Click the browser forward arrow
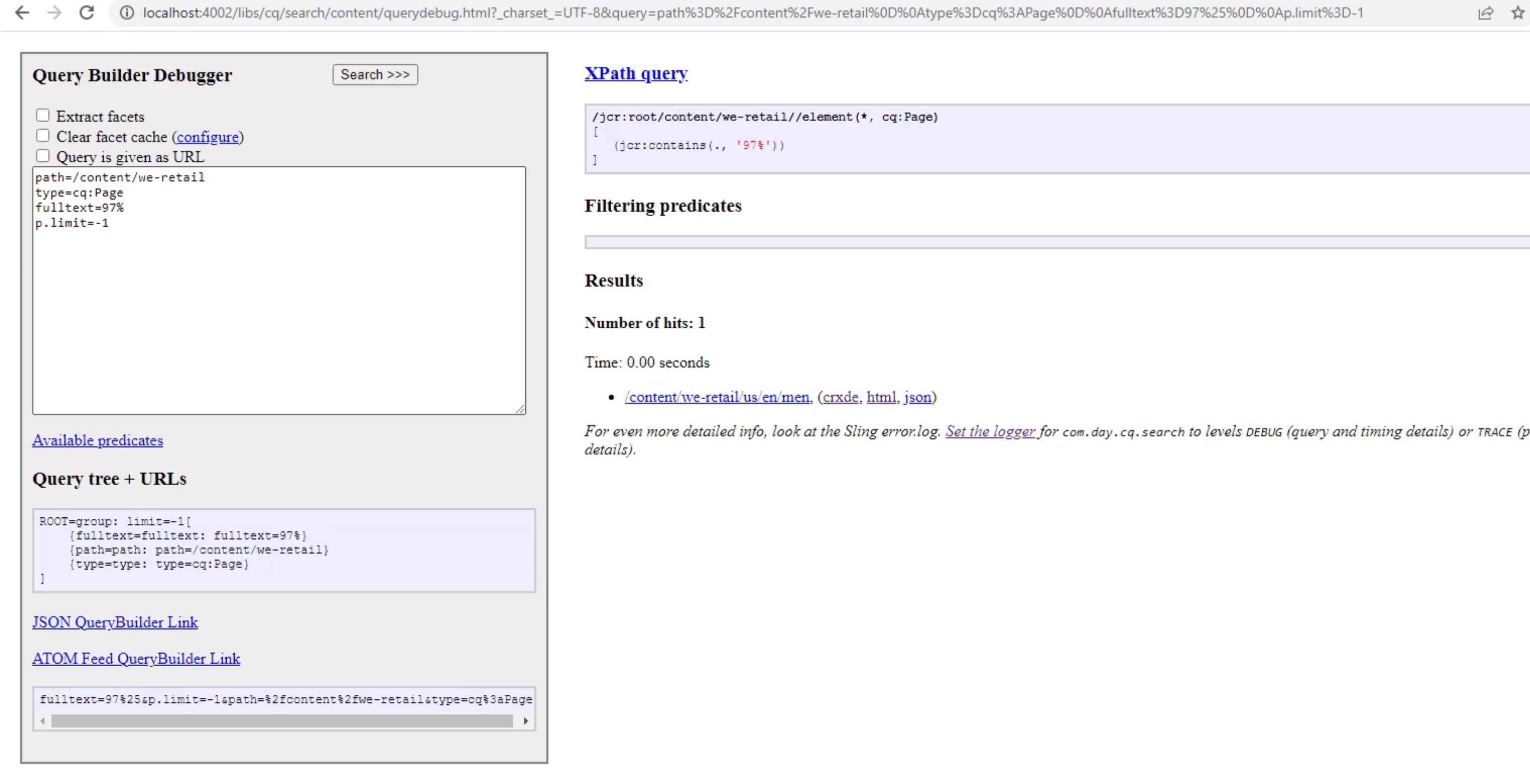Image resolution: width=1530 pixels, height=784 pixels. [x=54, y=13]
